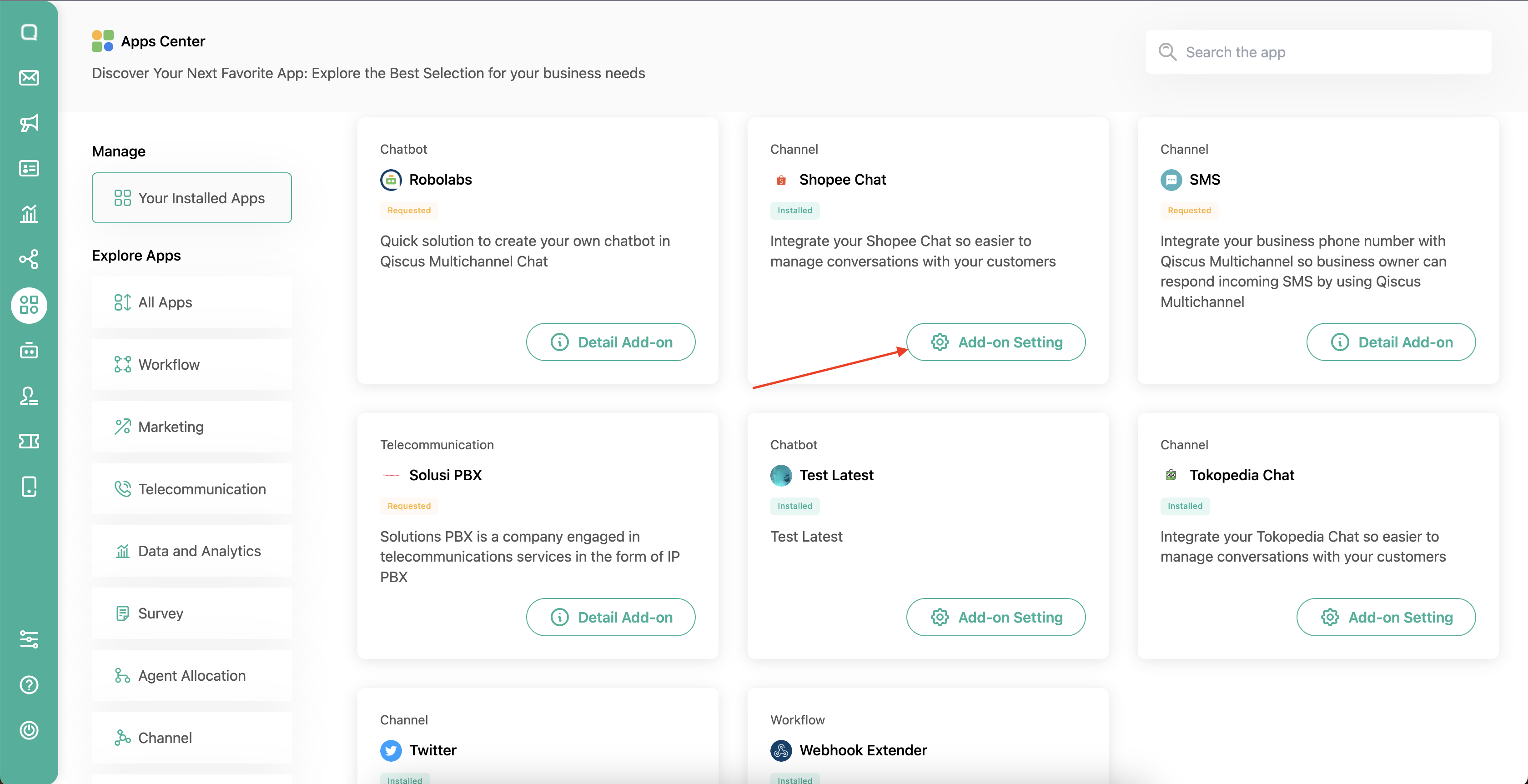This screenshot has height=784, width=1528.
Task: Select the Apps Center grid sidebar icon
Action: (x=29, y=305)
